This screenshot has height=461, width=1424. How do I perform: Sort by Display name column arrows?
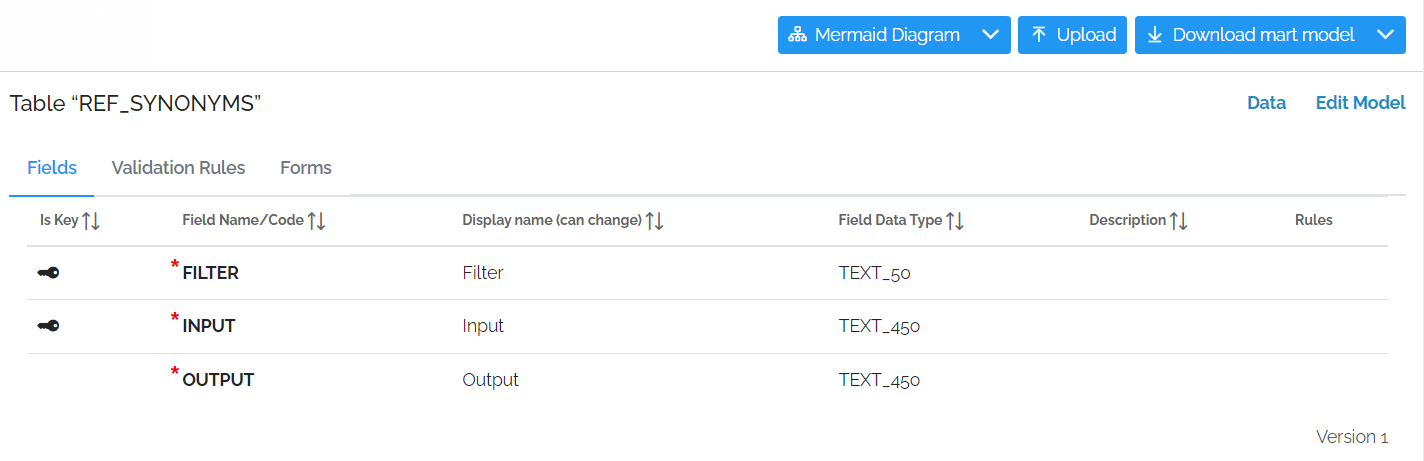[x=655, y=221]
